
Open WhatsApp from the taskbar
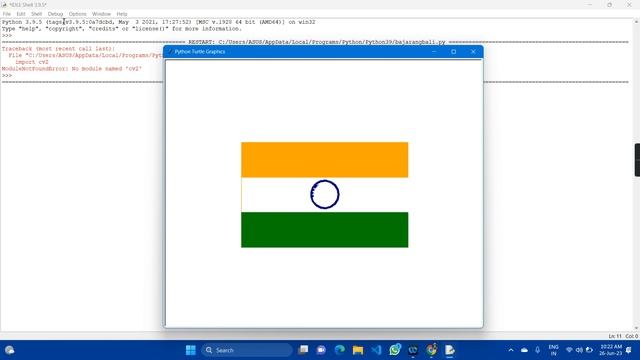pyautogui.click(x=395, y=350)
